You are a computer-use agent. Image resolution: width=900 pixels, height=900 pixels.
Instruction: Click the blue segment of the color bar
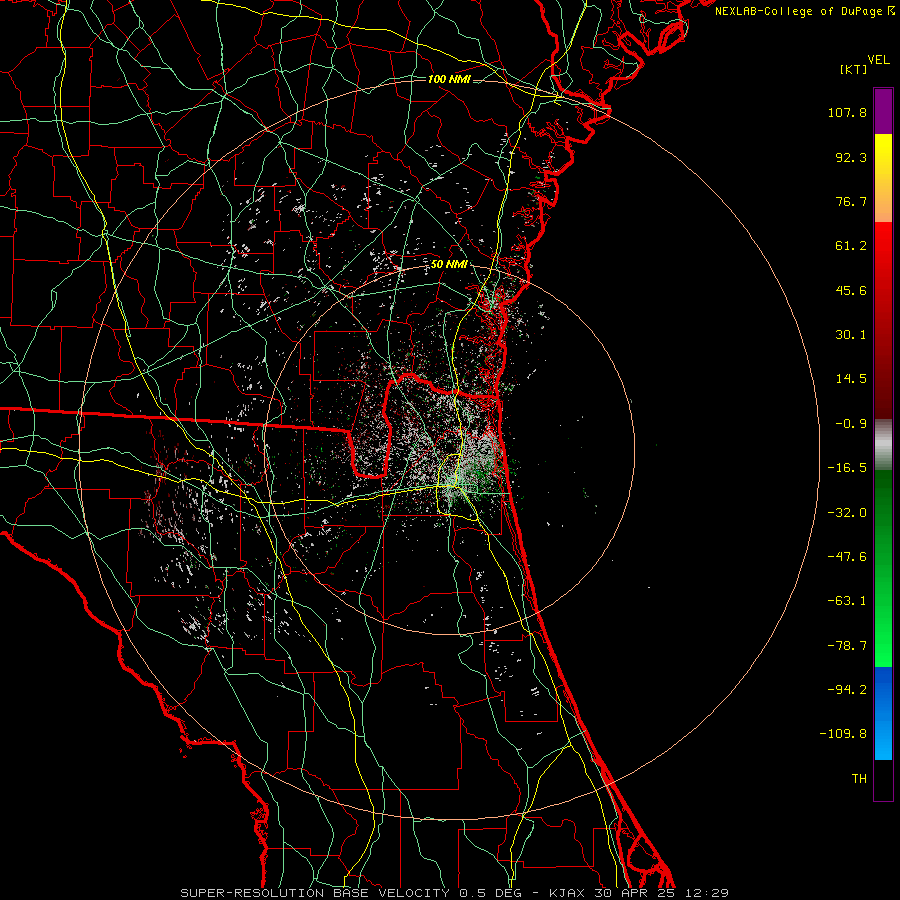tap(883, 713)
